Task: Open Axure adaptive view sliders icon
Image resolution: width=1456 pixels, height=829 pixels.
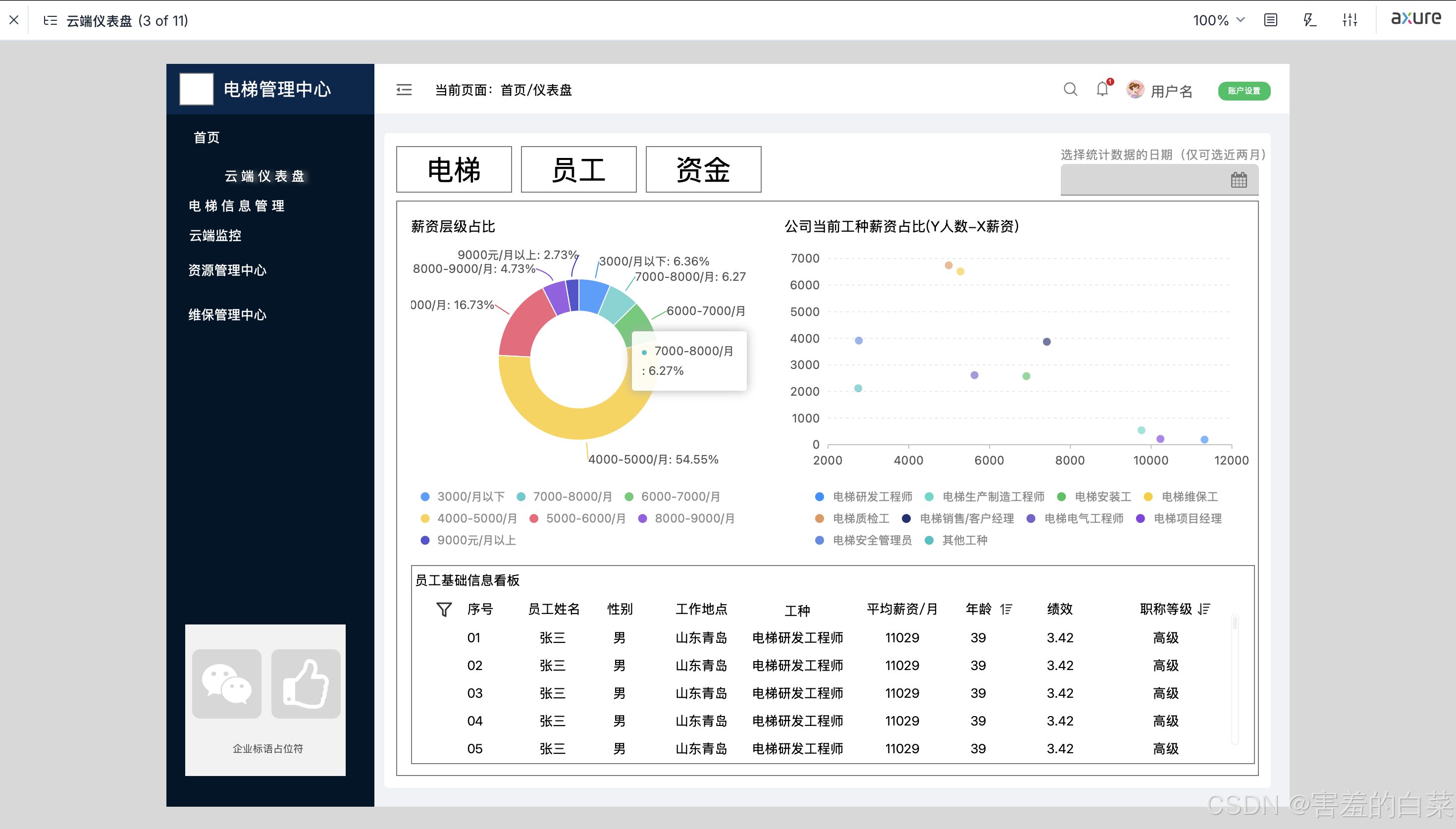Action: pyautogui.click(x=1350, y=20)
